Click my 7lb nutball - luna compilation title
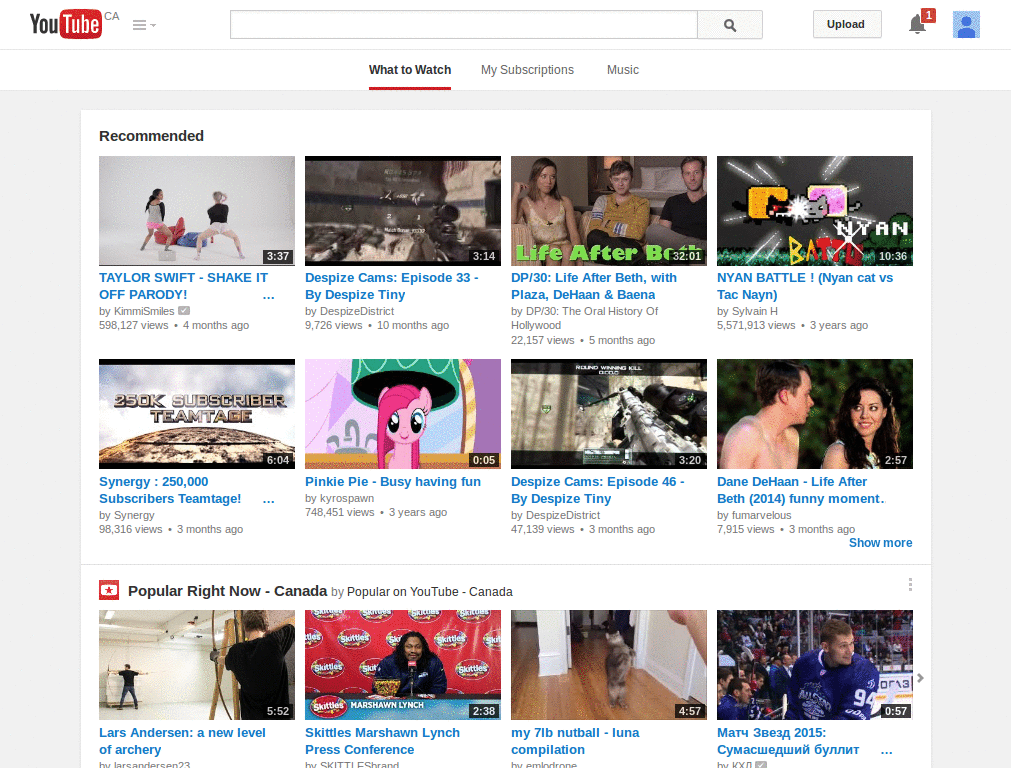1024x768 pixels. tap(575, 741)
